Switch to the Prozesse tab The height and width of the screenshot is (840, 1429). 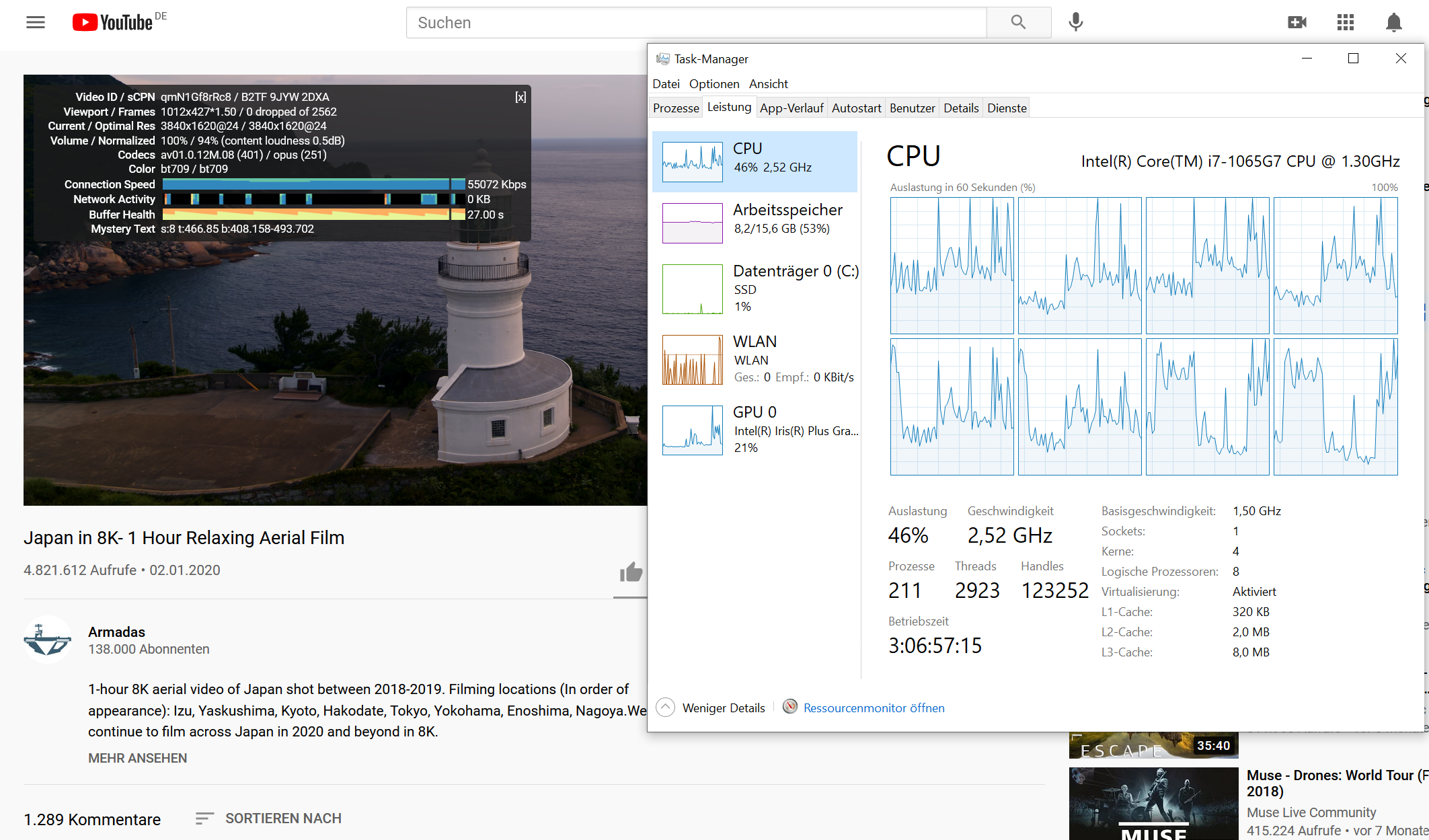[x=676, y=108]
